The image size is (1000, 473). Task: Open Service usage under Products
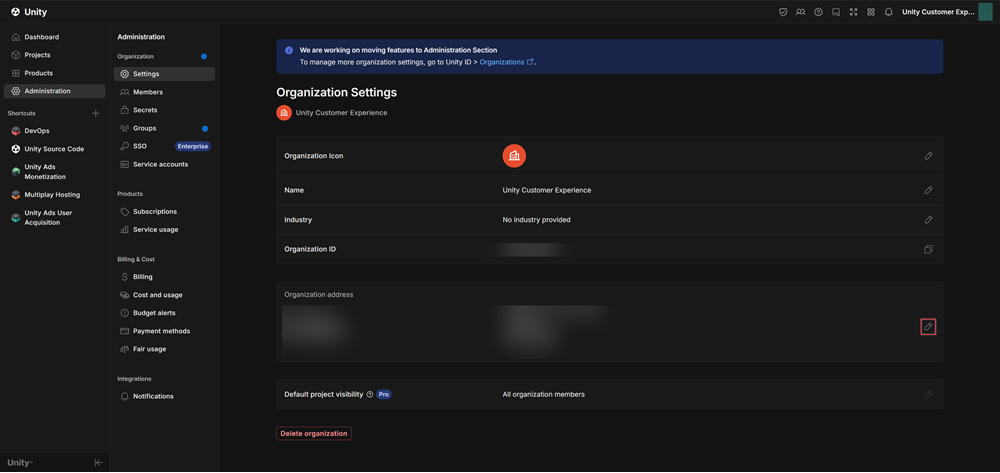(x=164, y=229)
